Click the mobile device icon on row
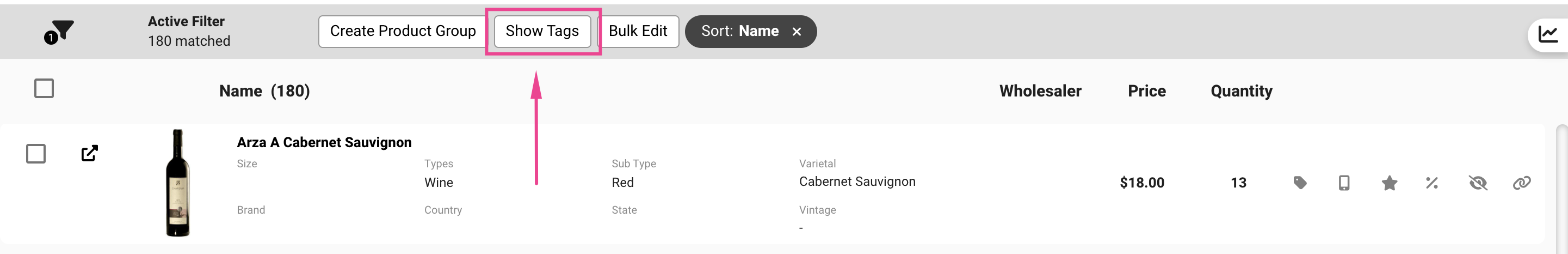The image size is (1568, 254). click(x=1344, y=183)
